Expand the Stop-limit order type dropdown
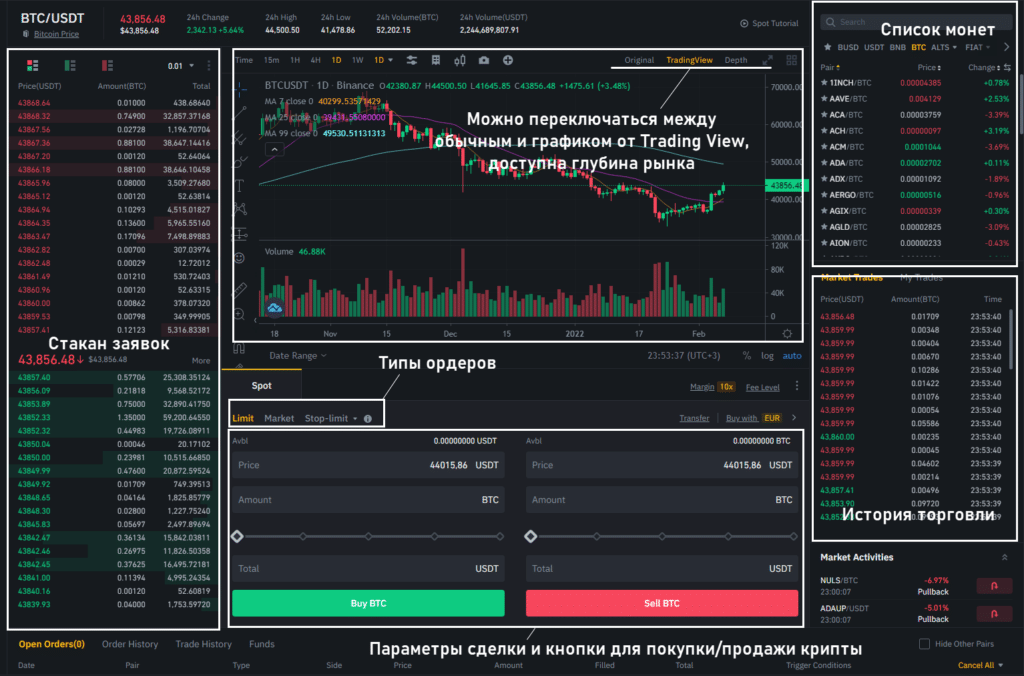Screen dimensions: 1024x676 (331, 418)
